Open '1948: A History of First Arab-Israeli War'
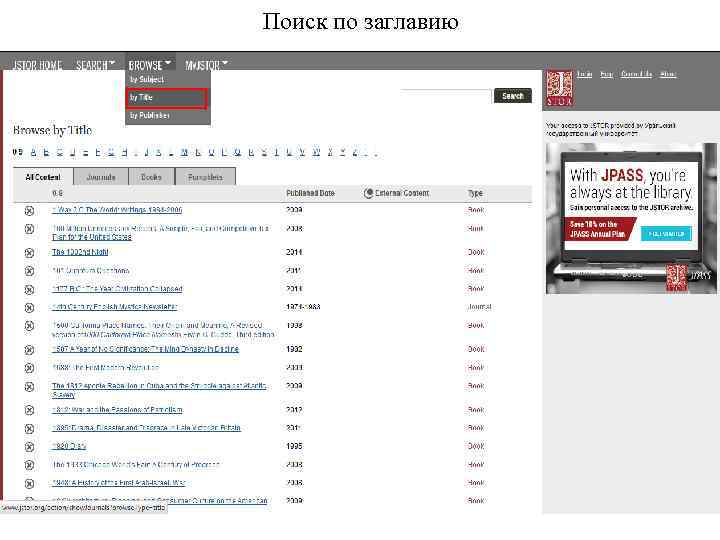720x540 pixels. pyautogui.click(x=118, y=483)
